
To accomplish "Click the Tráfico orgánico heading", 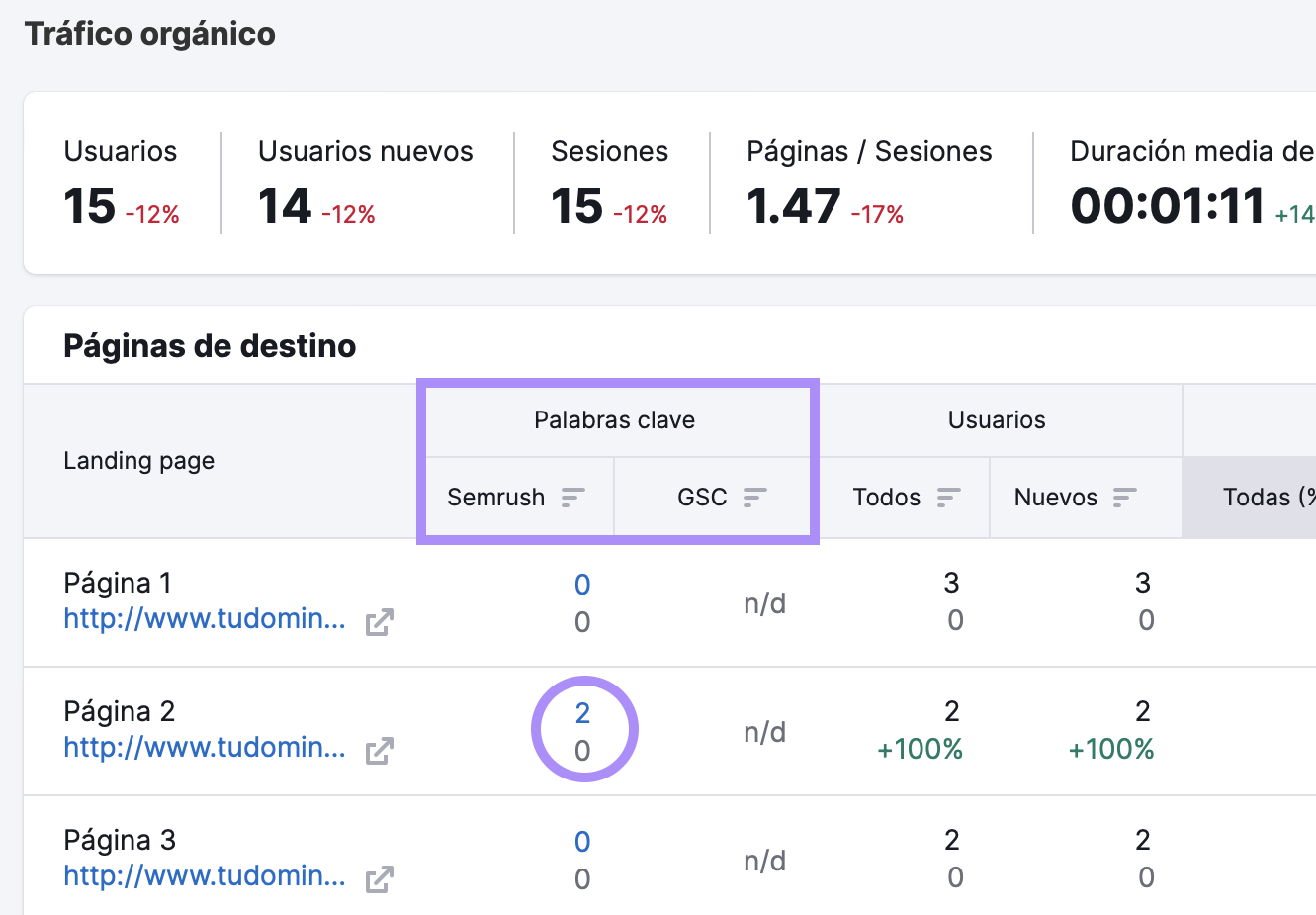I will pos(150,34).
